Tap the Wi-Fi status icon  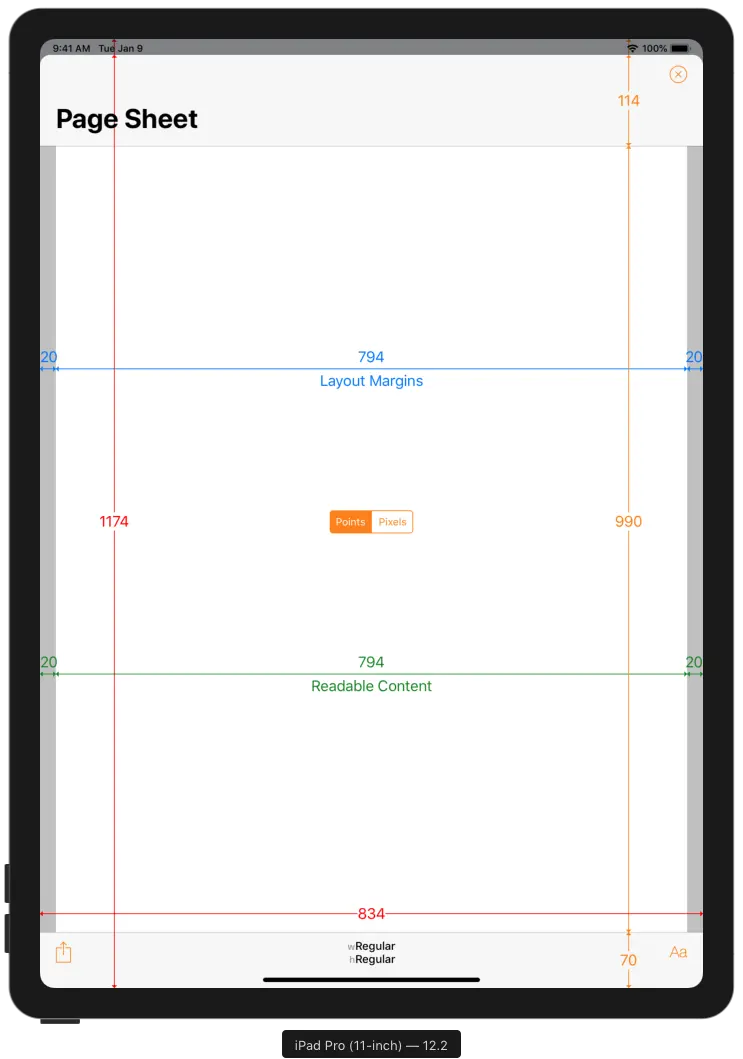[x=632, y=49]
